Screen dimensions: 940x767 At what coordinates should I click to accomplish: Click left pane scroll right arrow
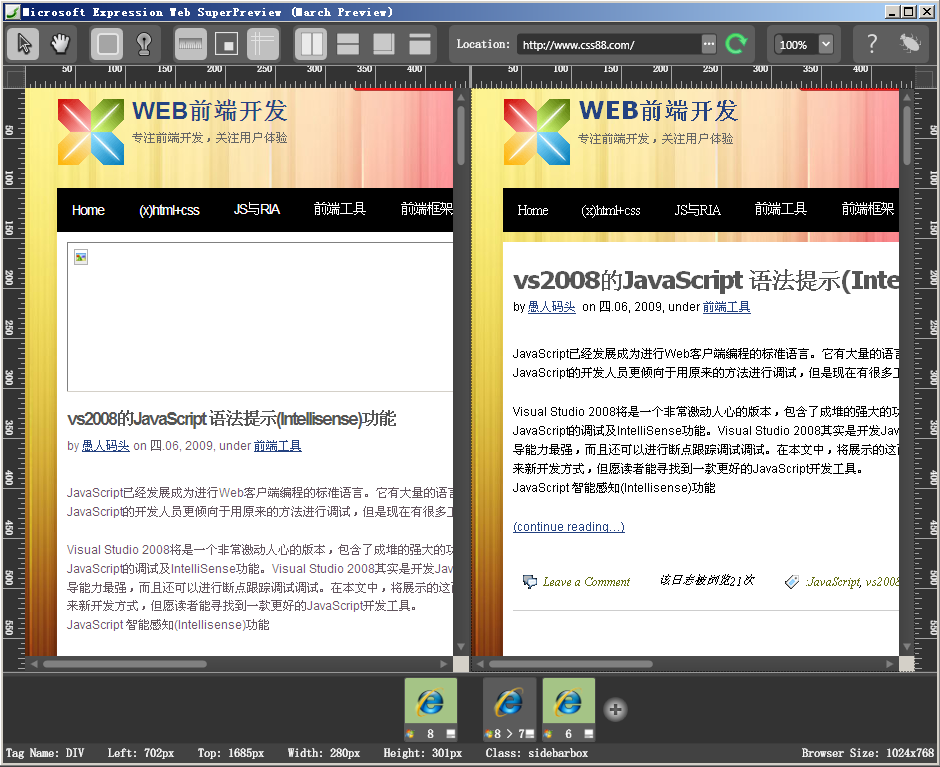(x=444, y=664)
